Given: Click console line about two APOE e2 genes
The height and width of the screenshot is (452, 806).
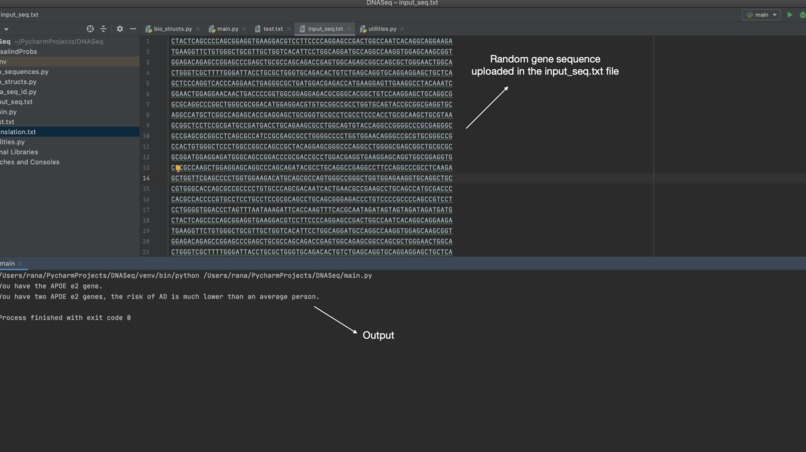Looking at the screenshot, I should pos(159,297).
